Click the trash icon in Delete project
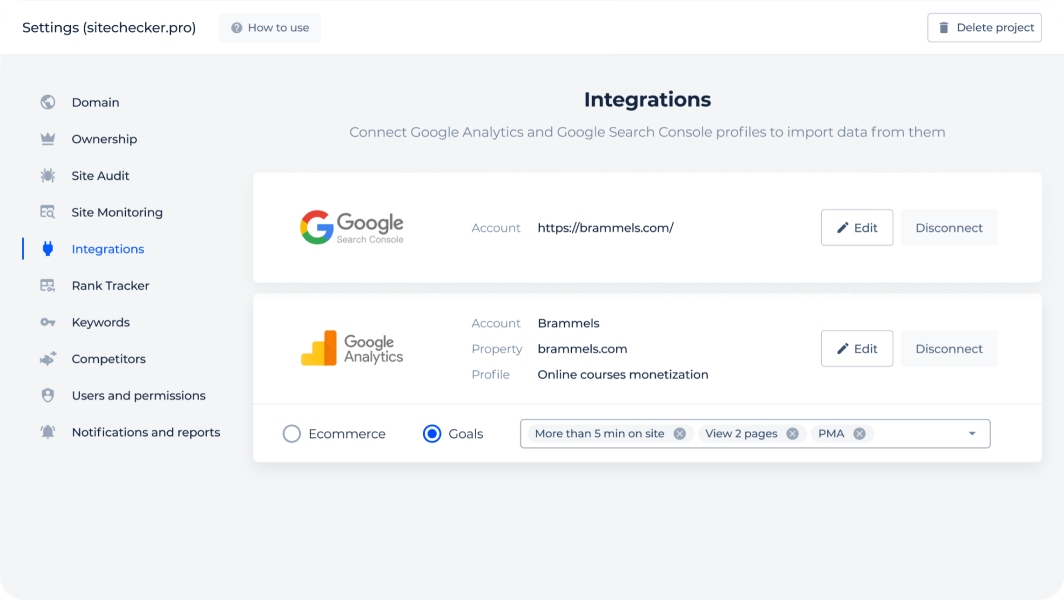The image size is (1064, 600). coord(943,28)
